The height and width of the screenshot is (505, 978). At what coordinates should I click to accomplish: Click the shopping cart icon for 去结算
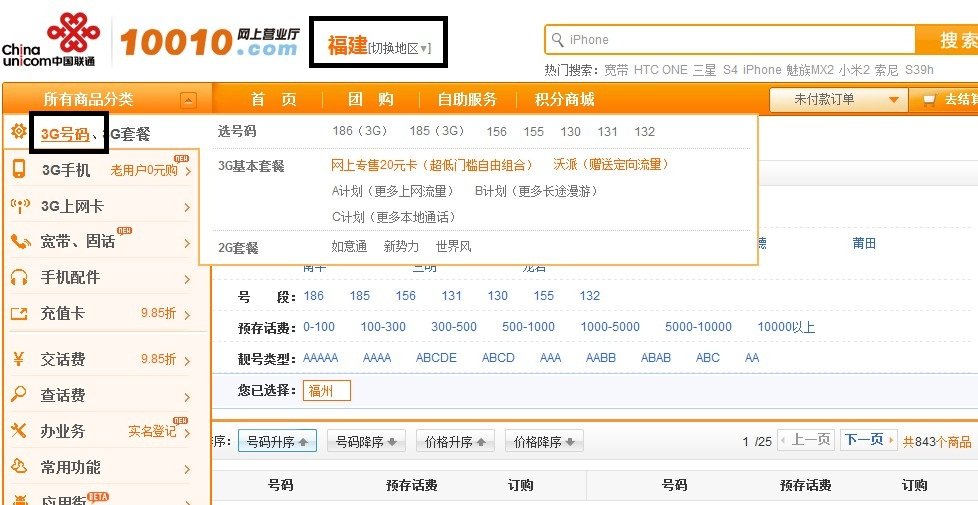pyautogui.click(x=929, y=100)
